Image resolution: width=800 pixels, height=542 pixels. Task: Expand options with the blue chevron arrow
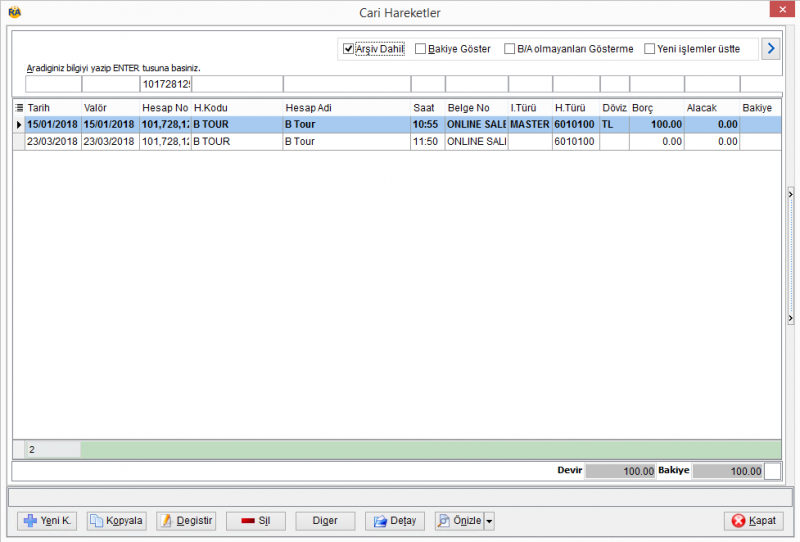[770, 49]
